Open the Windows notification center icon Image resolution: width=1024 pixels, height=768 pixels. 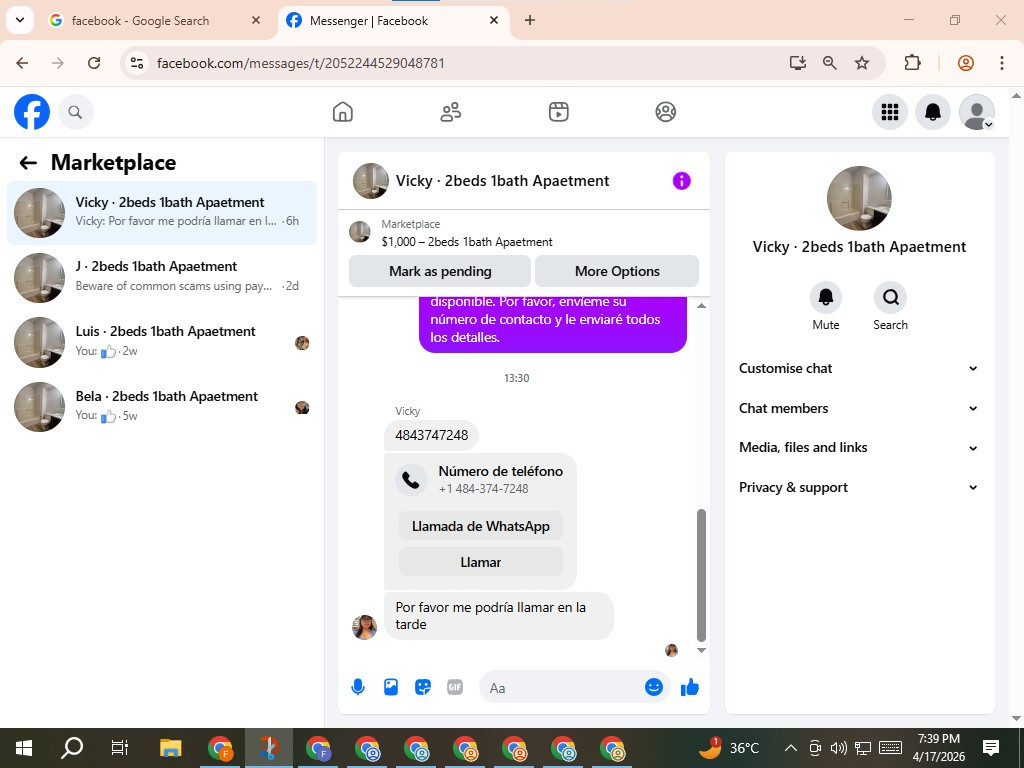pos(991,748)
